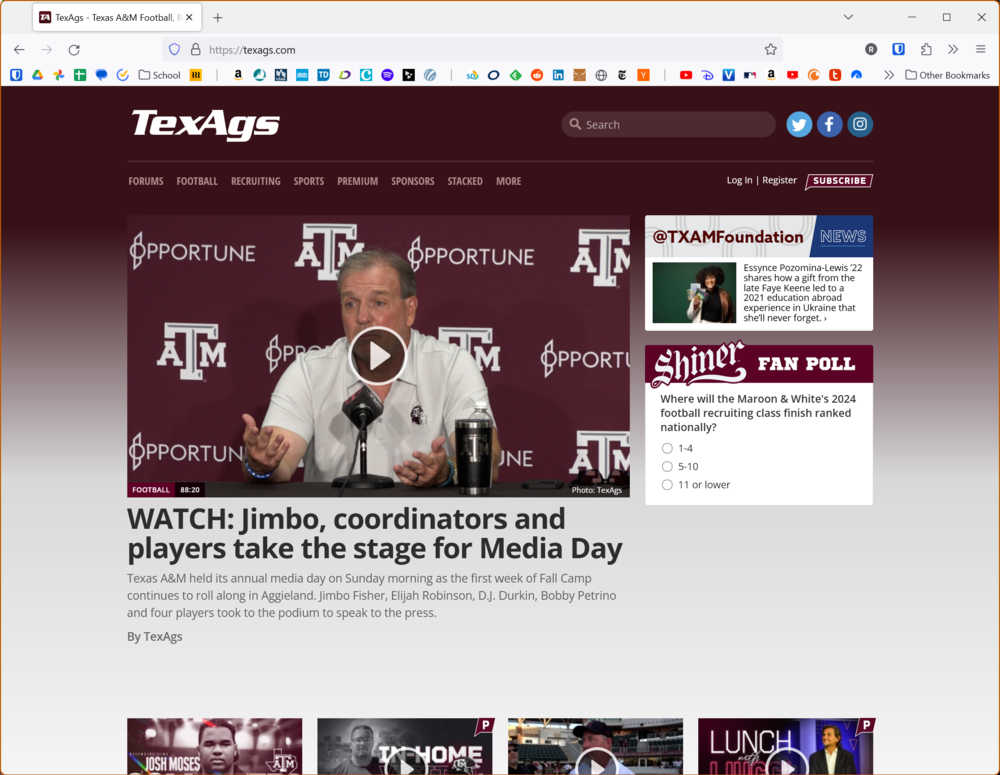Image resolution: width=1000 pixels, height=775 pixels.
Task: Open the TexAgs Facebook page icon
Action: tap(829, 124)
